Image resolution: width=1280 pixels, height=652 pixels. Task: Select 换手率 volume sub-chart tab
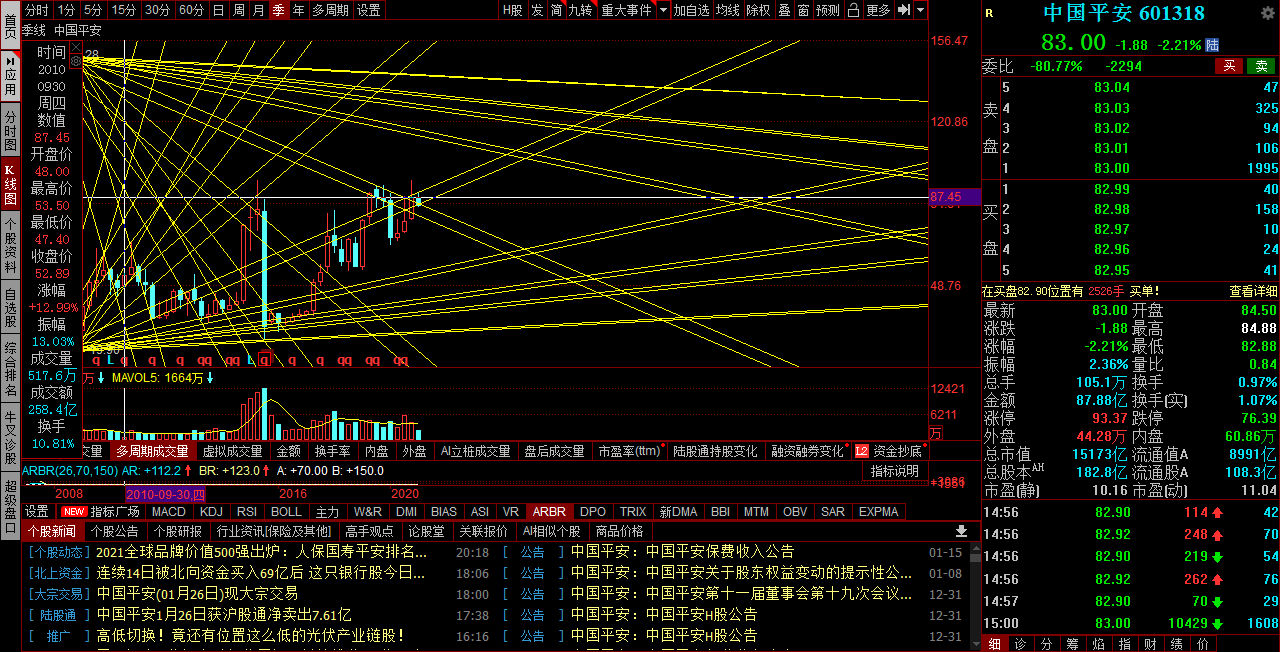(332, 452)
